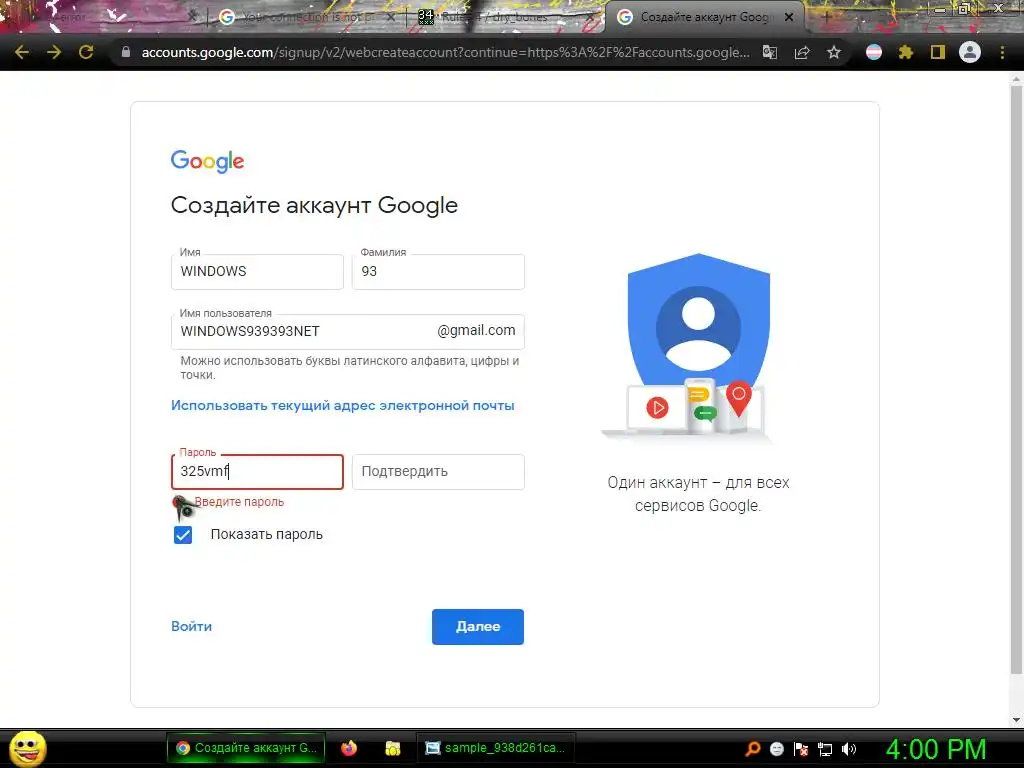Image resolution: width=1024 pixels, height=768 pixels.
Task: Open a new tab with the plus button
Action: point(825,17)
